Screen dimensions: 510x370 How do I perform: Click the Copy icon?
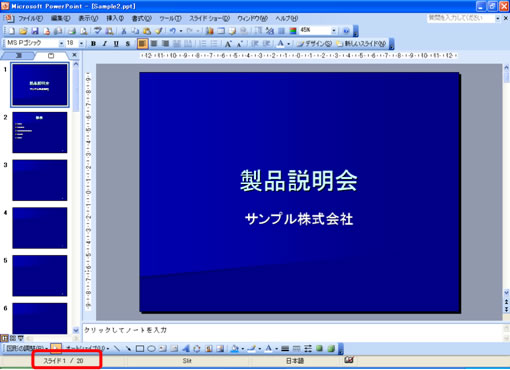(x=135, y=31)
